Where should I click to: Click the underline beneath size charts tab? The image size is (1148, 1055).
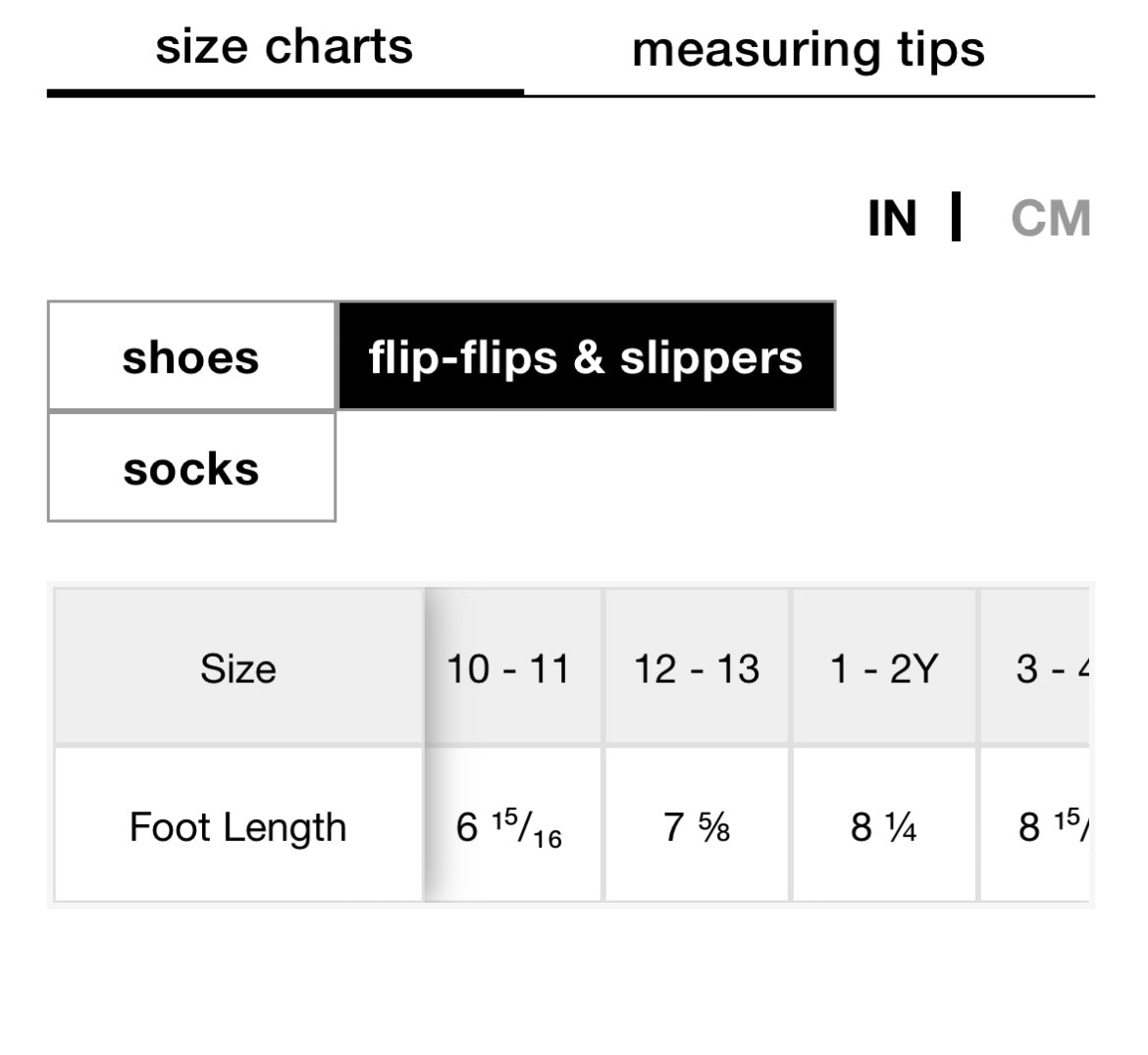point(285,93)
